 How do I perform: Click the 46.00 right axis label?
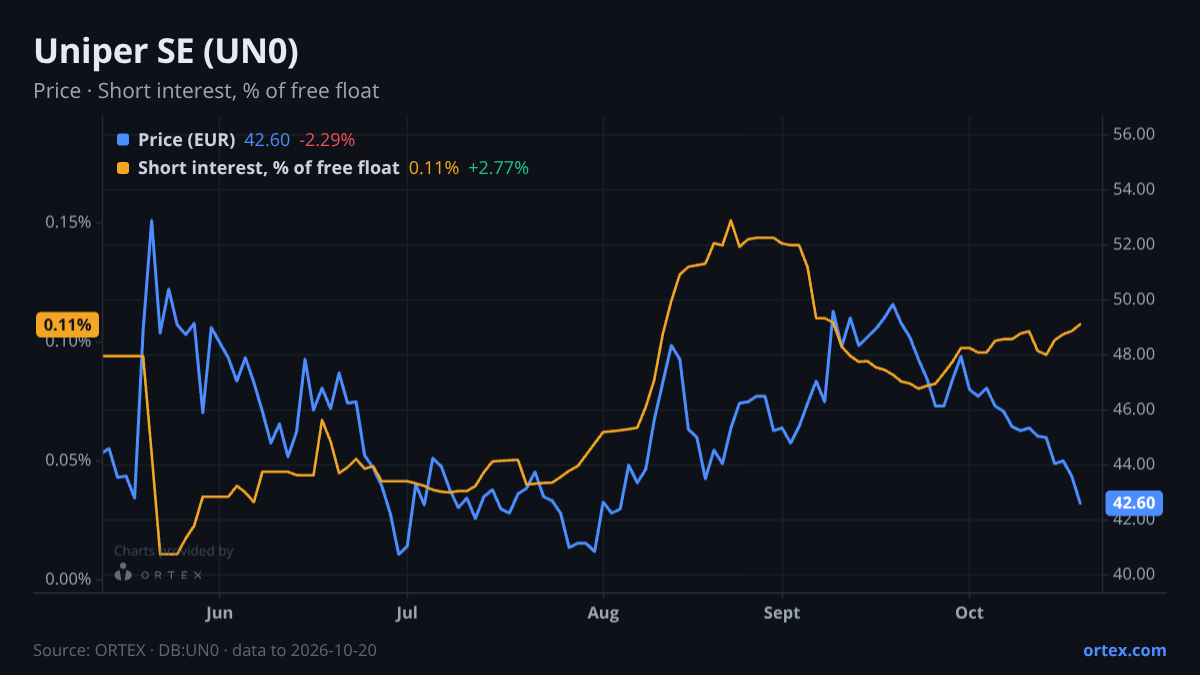[1133, 409]
